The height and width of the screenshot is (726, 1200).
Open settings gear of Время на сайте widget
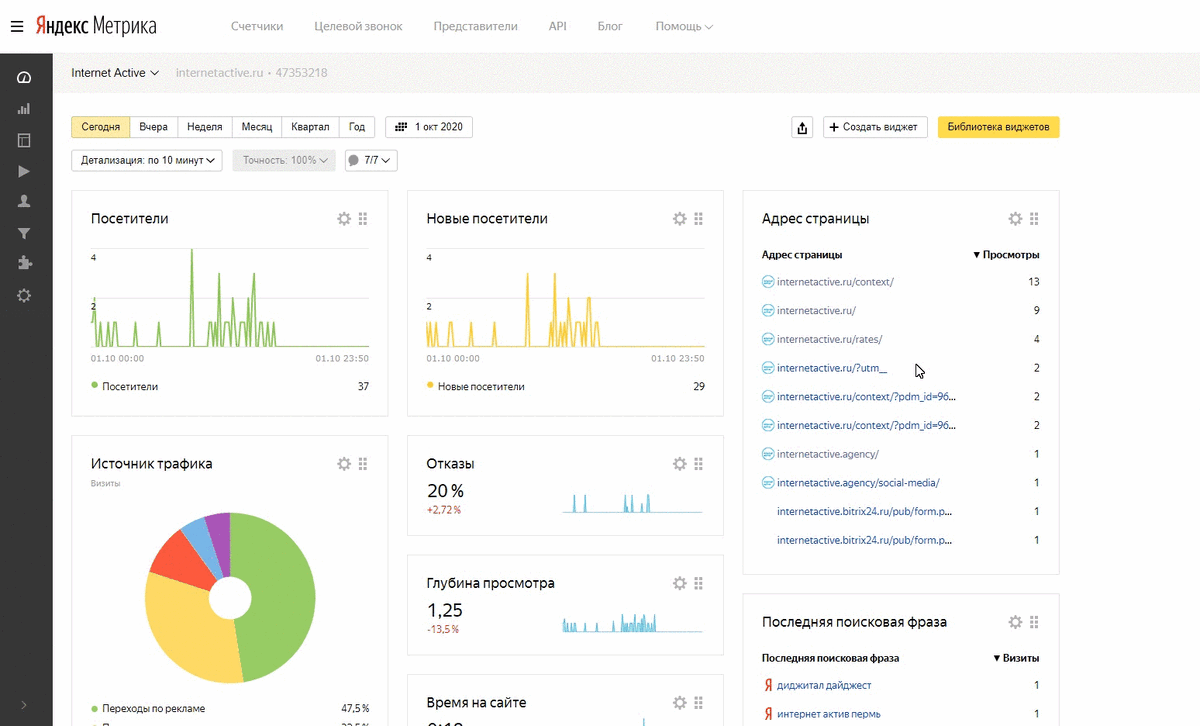pos(680,703)
